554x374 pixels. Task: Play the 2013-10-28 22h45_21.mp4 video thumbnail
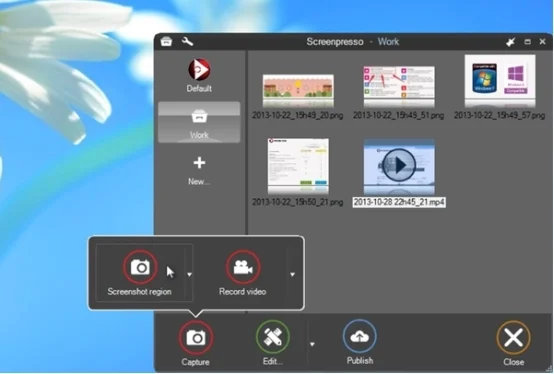399,165
